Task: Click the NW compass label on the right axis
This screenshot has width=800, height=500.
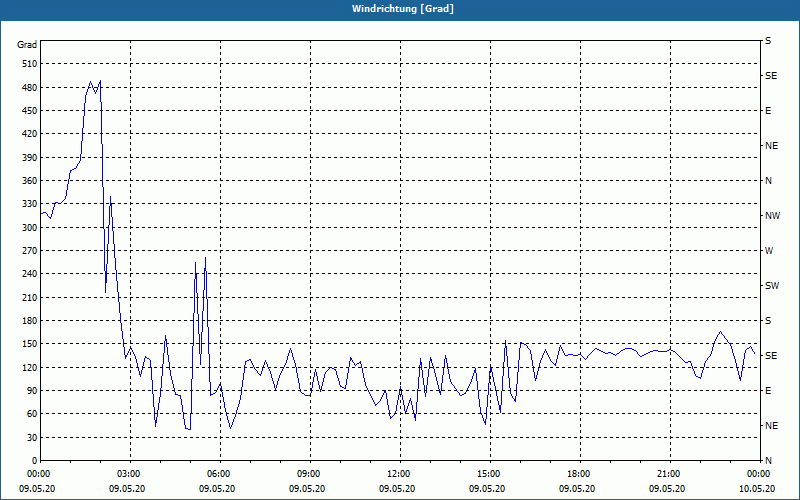Action: (x=772, y=216)
